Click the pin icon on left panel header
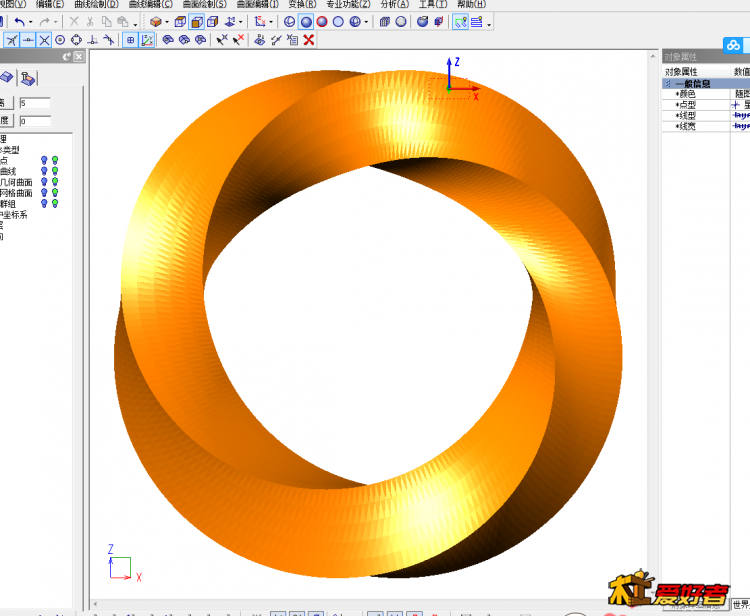This screenshot has width=750, height=616. coord(67,57)
